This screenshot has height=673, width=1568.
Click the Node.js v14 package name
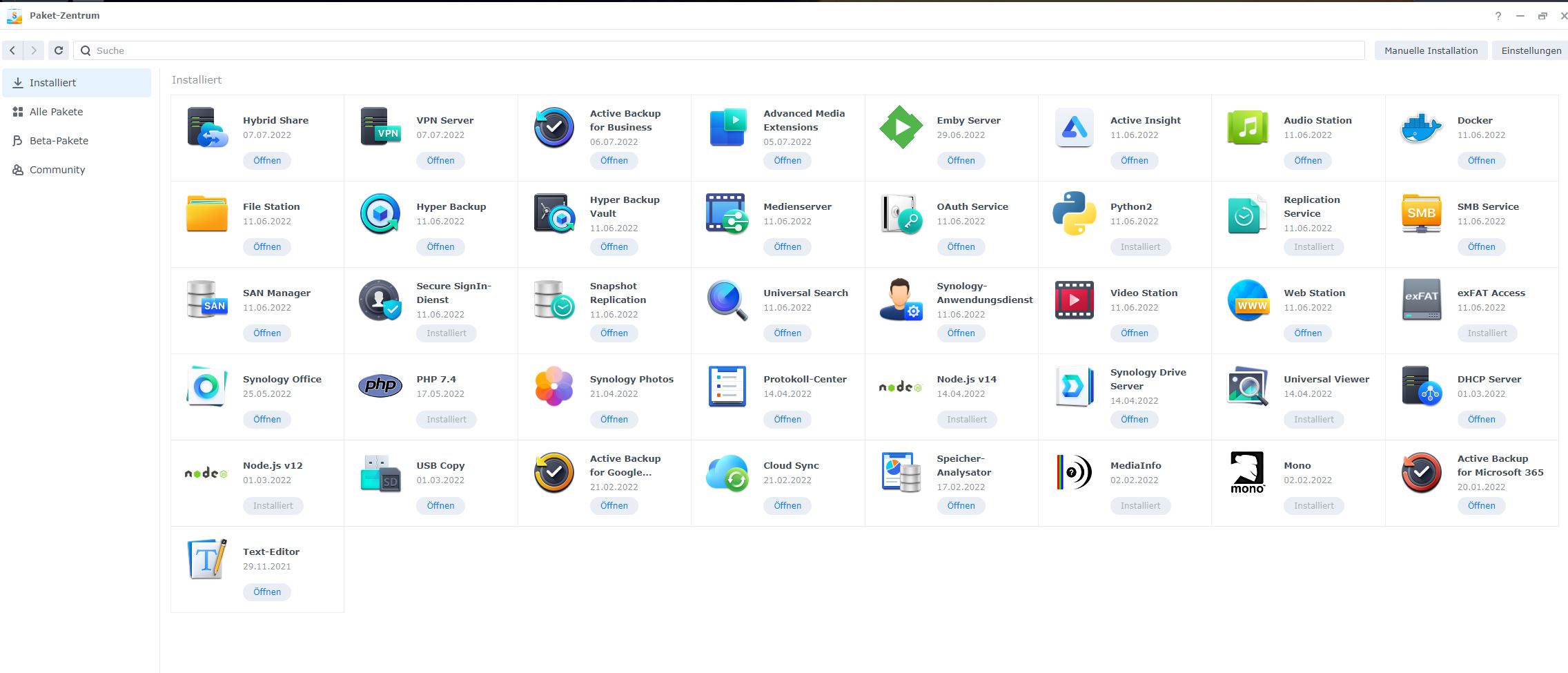tap(966, 379)
